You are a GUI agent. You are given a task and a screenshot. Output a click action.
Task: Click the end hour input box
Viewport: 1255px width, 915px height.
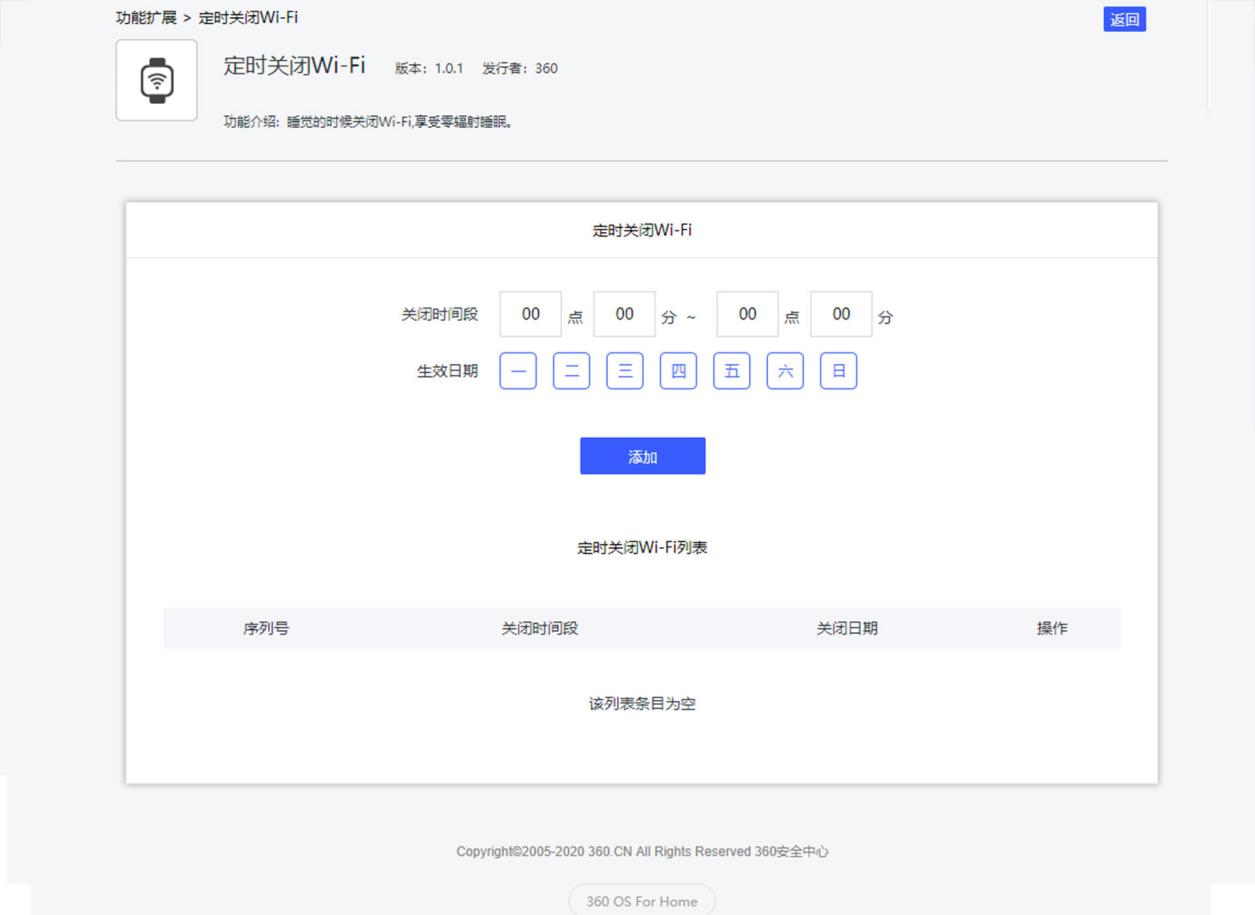click(x=746, y=313)
